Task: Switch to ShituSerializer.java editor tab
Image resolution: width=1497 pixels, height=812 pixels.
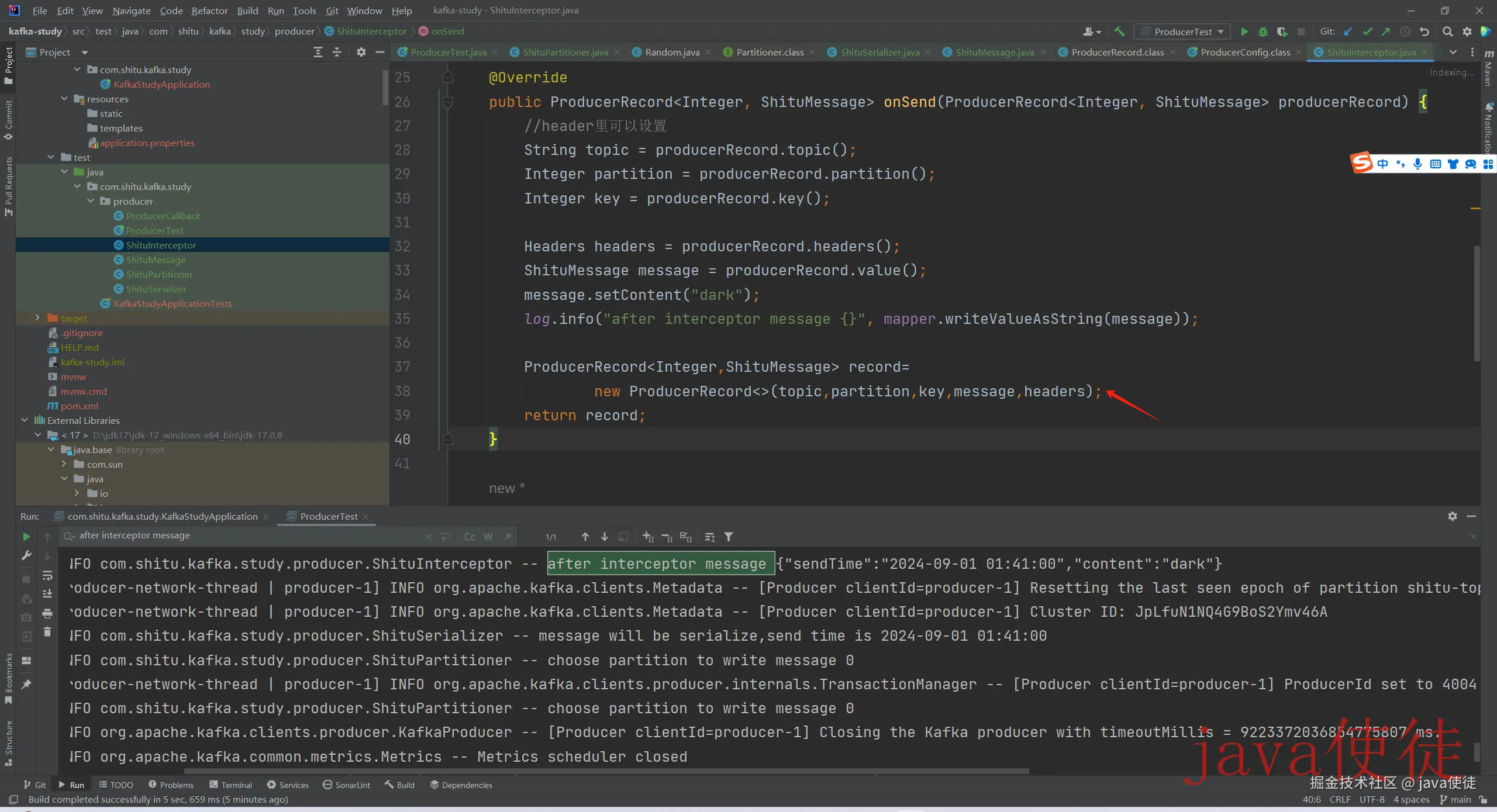Action: (x=879, y=52)
